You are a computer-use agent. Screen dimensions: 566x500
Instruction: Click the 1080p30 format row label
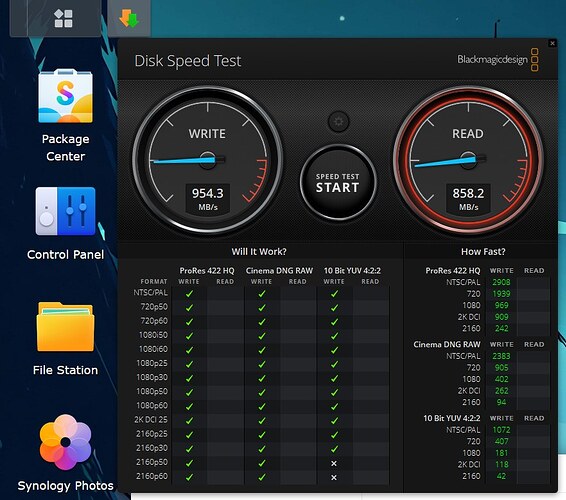(x=152, y=377)
